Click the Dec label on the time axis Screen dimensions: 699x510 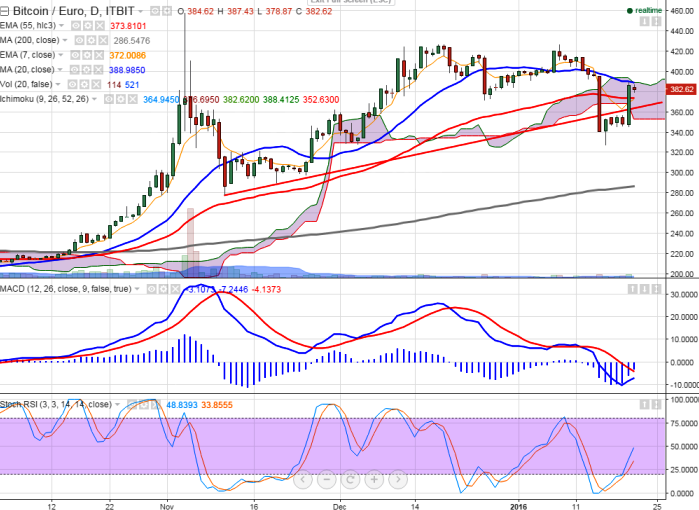pyautogui.click(x=339, y=506)
